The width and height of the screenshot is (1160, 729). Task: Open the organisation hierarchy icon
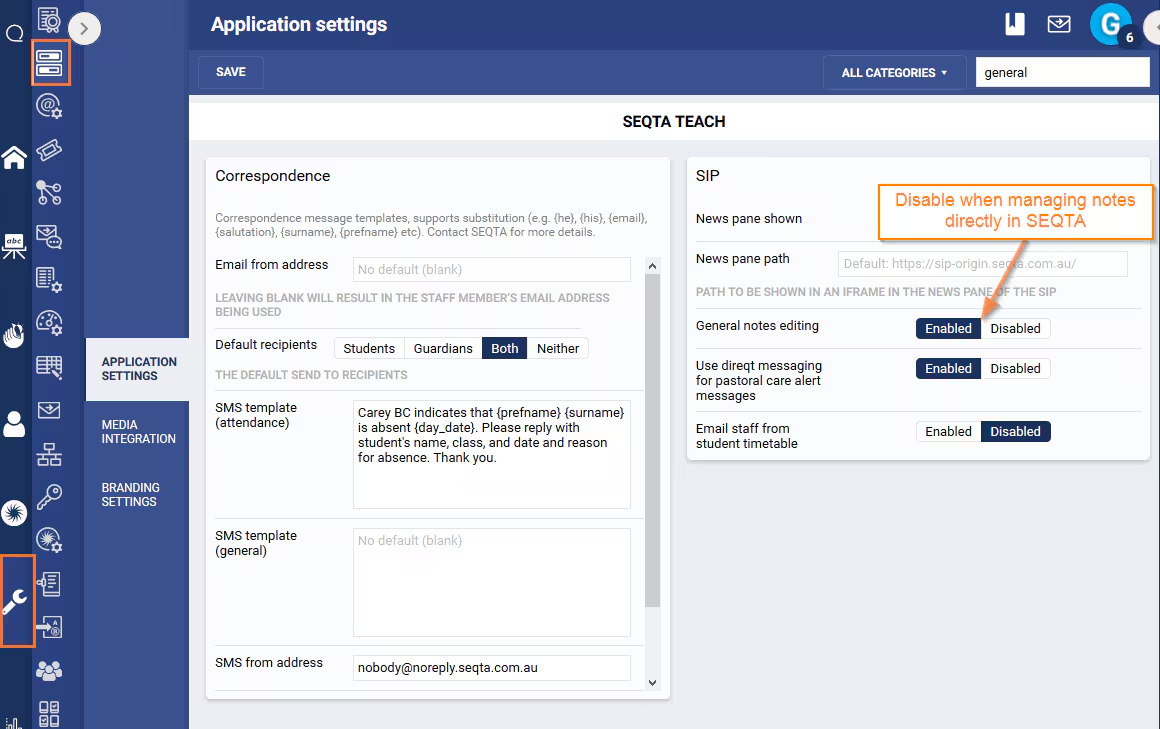49,454
